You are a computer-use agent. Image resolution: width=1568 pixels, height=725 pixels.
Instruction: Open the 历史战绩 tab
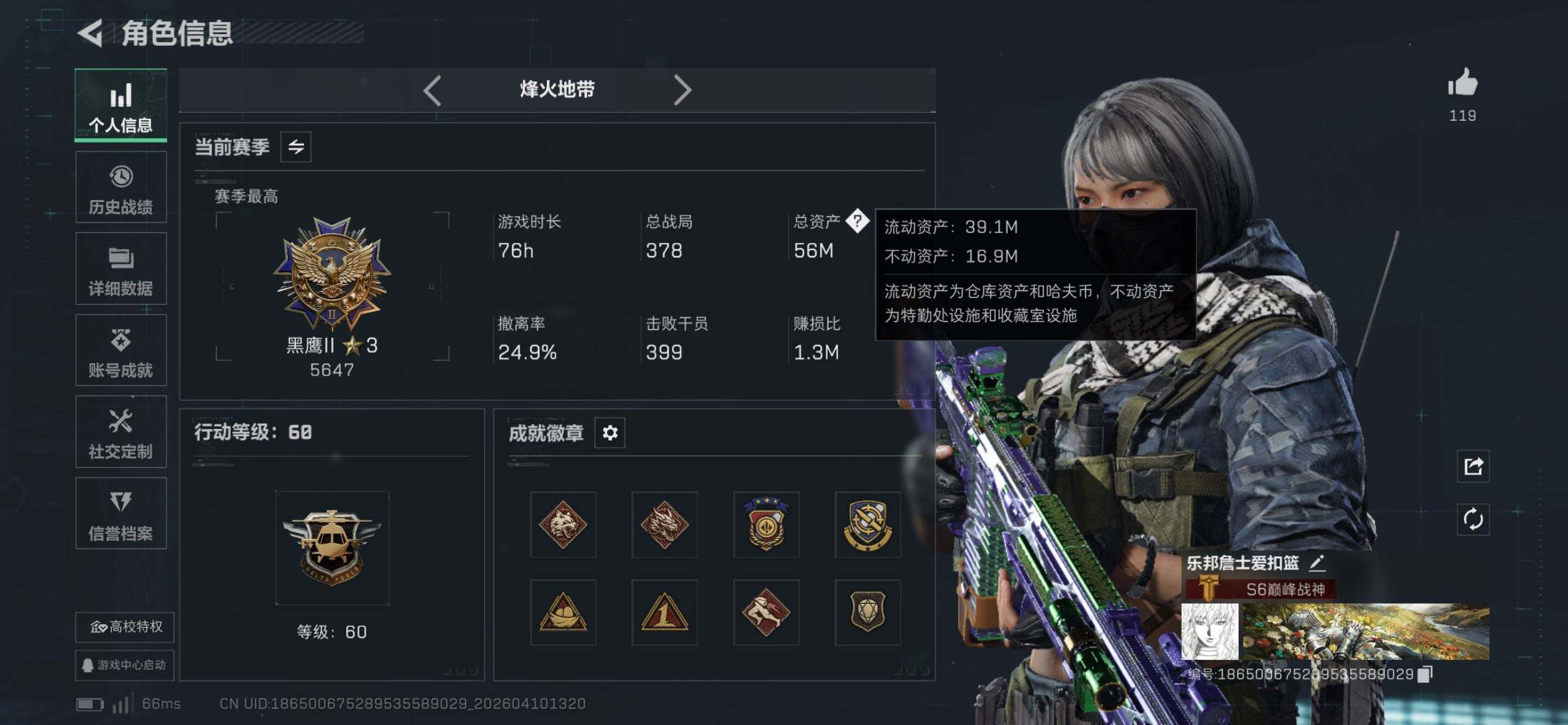[x=121, y=188]
